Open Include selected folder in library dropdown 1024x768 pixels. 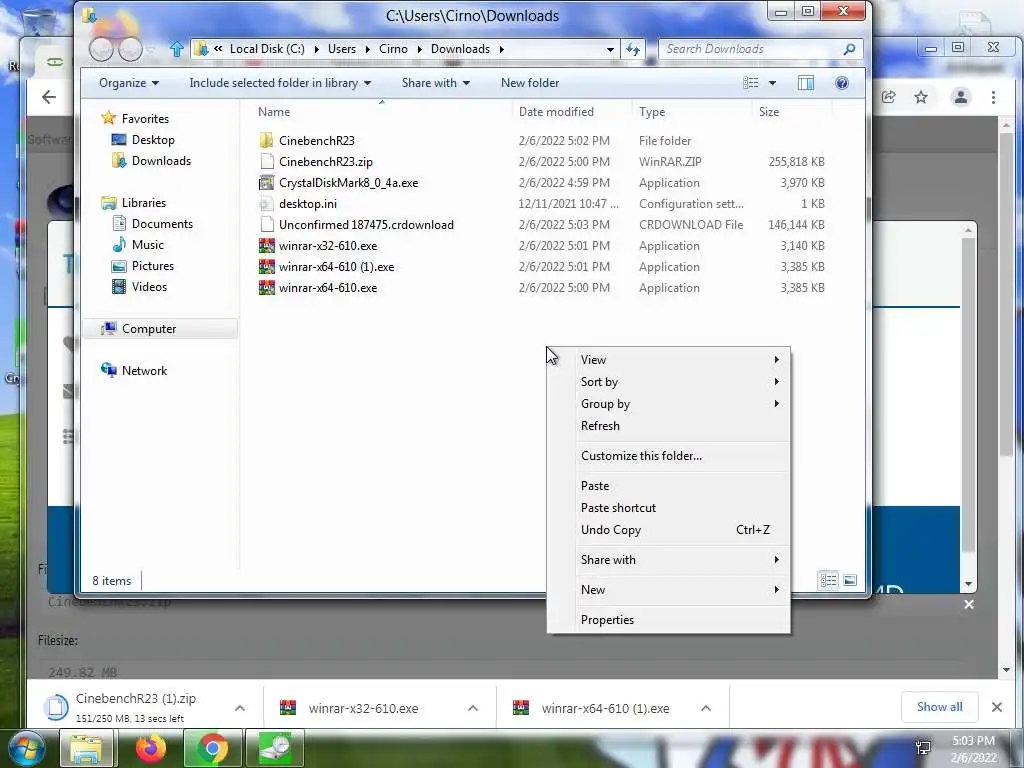click(280, 83)
